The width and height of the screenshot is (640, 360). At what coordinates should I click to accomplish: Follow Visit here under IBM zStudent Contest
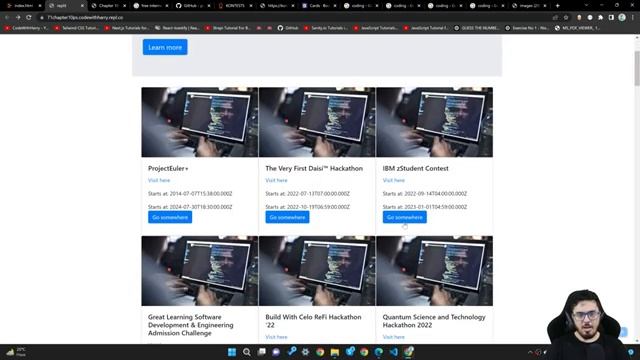[x=393, y=180]
